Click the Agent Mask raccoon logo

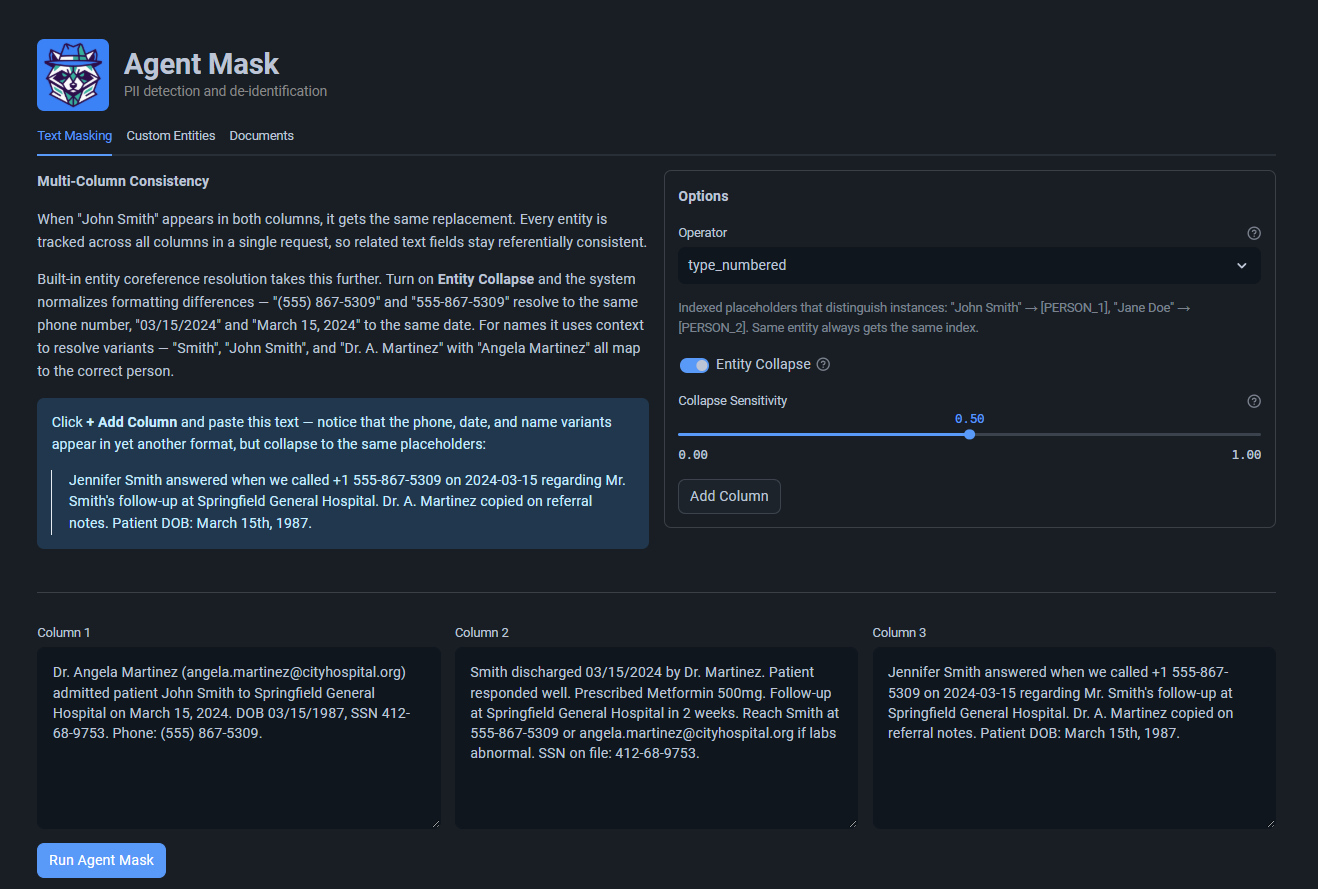pyautogui.click(x=73, y=75)
